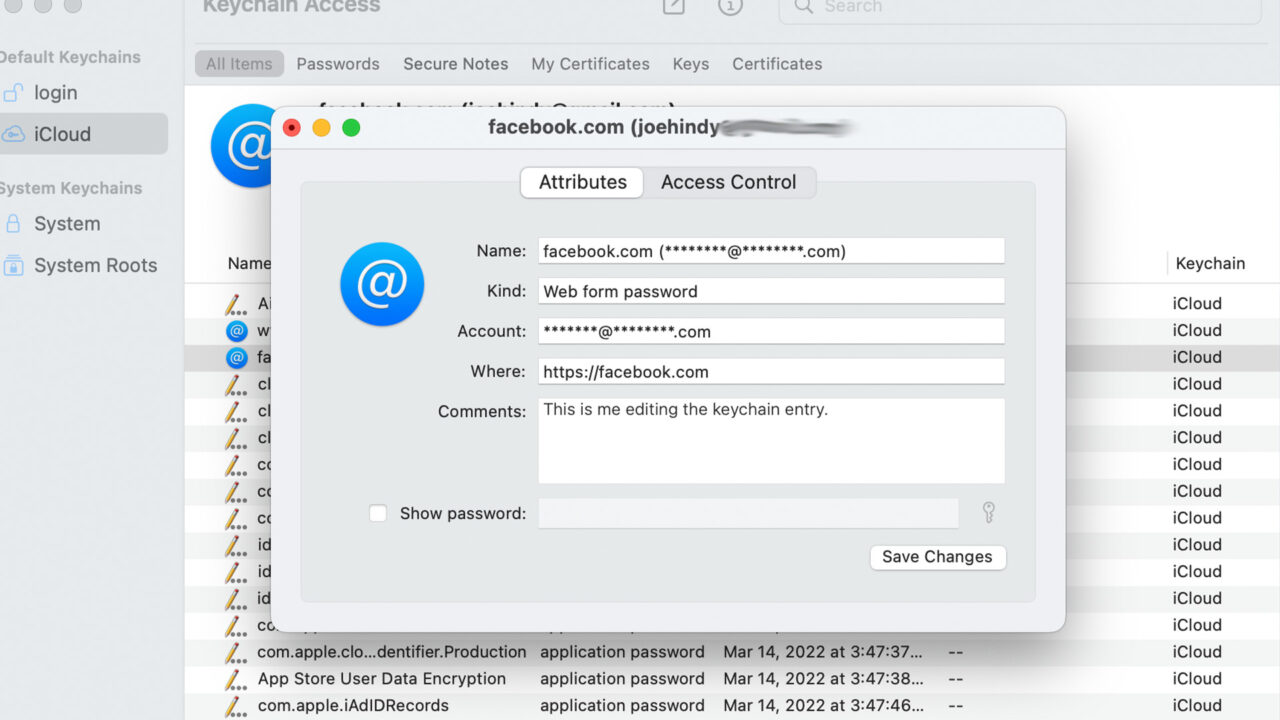Click the new keychain item compose icon
The width and height of the screenshot is (1280, 720).
[674, 7]
